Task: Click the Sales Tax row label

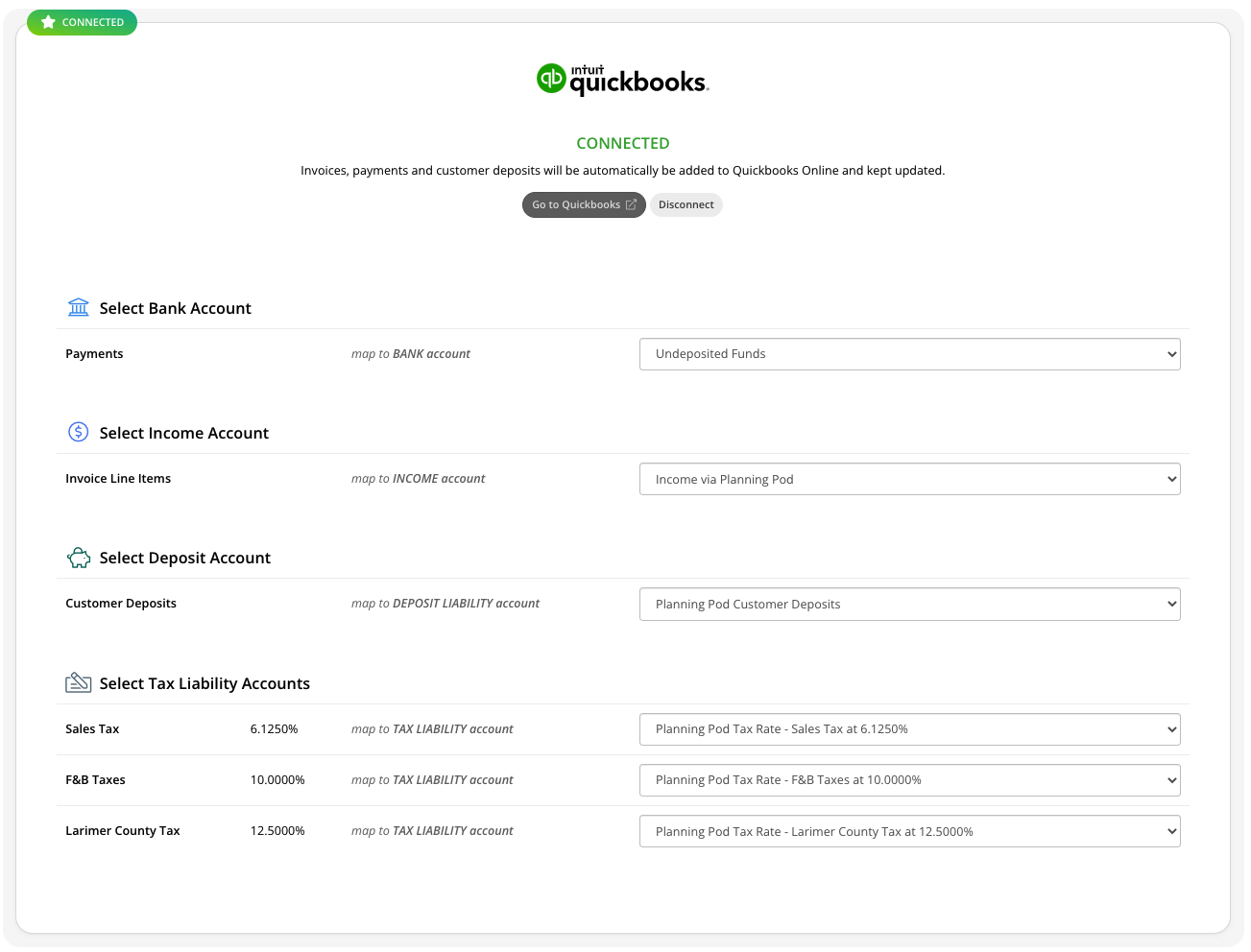Action: tap(92, 729)
